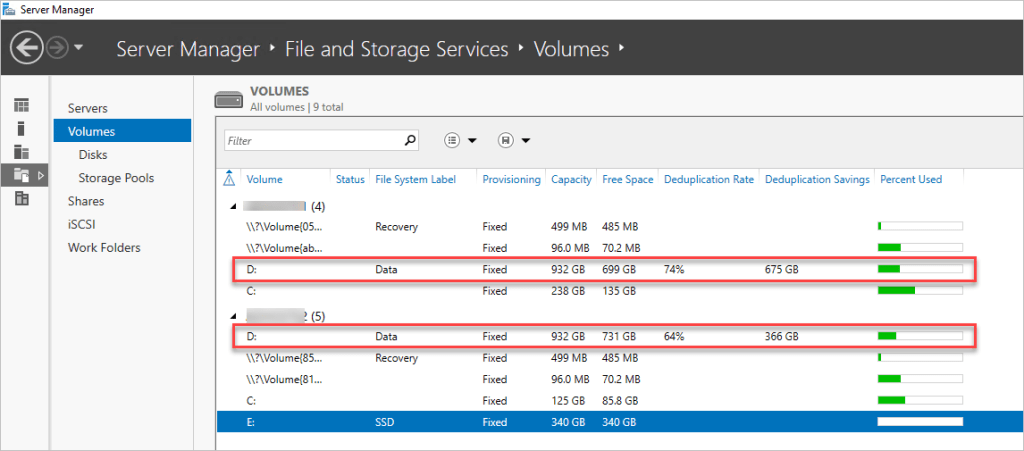Click into the Filter text field

click(312, 141)
